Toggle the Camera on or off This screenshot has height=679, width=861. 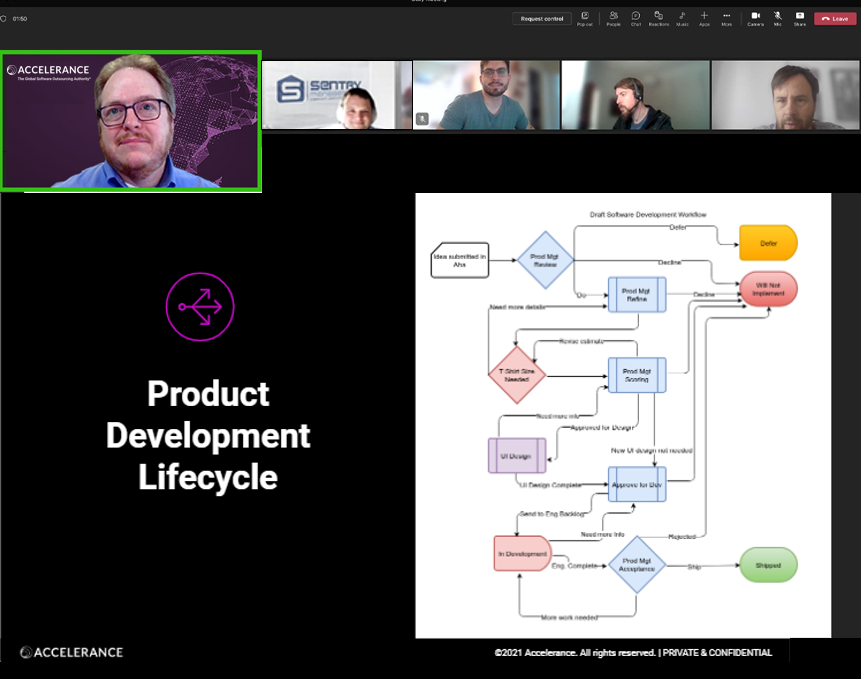point(756,19)
